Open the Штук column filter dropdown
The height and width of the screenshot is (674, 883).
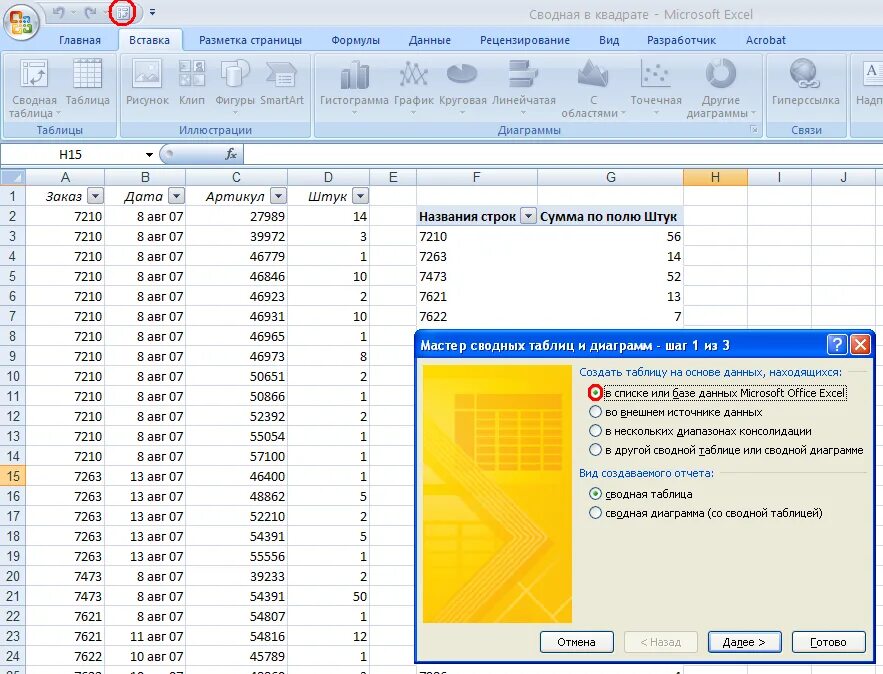360,196
